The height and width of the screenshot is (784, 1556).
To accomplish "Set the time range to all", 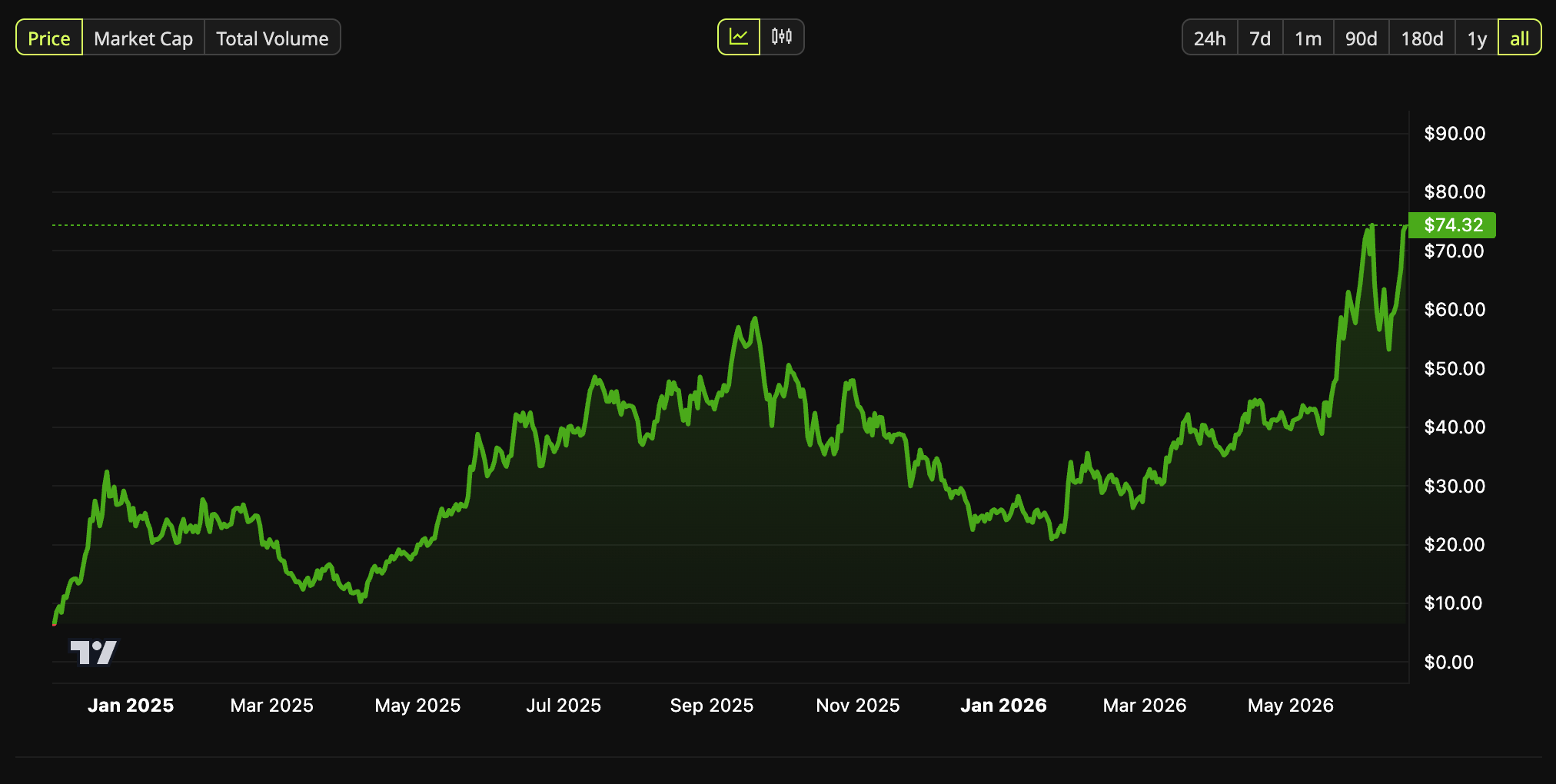I will pyautogui.click(x=1520, y=38).
